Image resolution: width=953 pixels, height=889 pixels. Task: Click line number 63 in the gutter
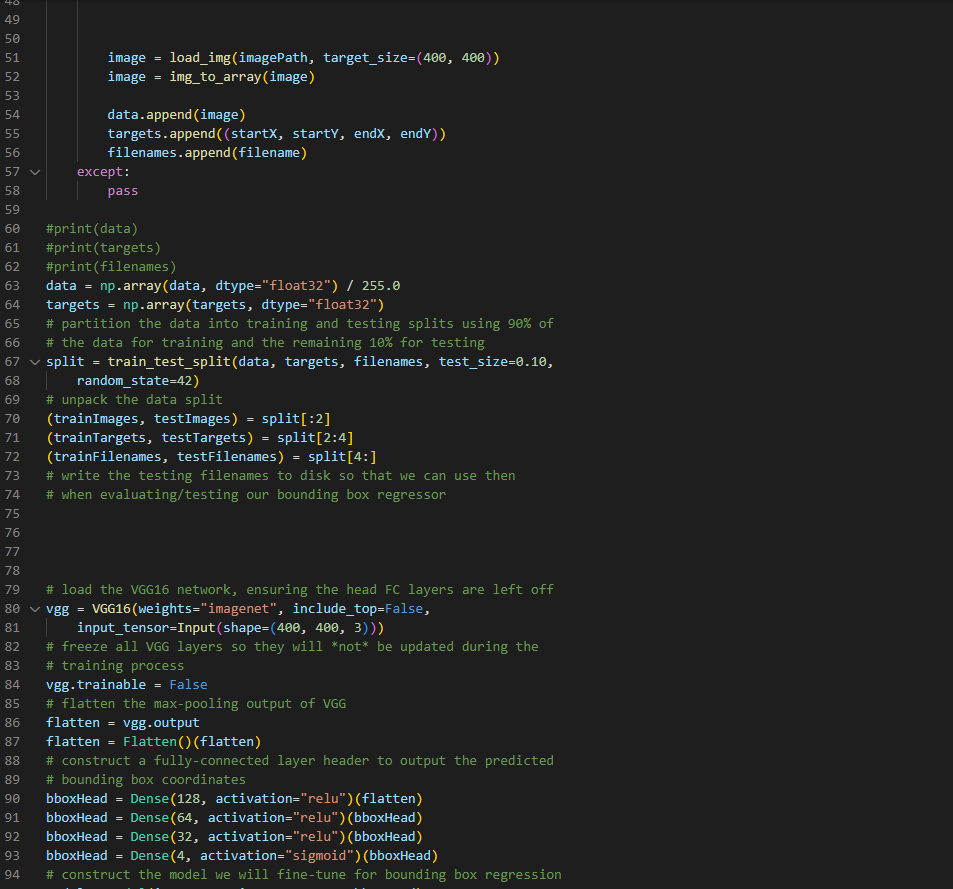12,286
